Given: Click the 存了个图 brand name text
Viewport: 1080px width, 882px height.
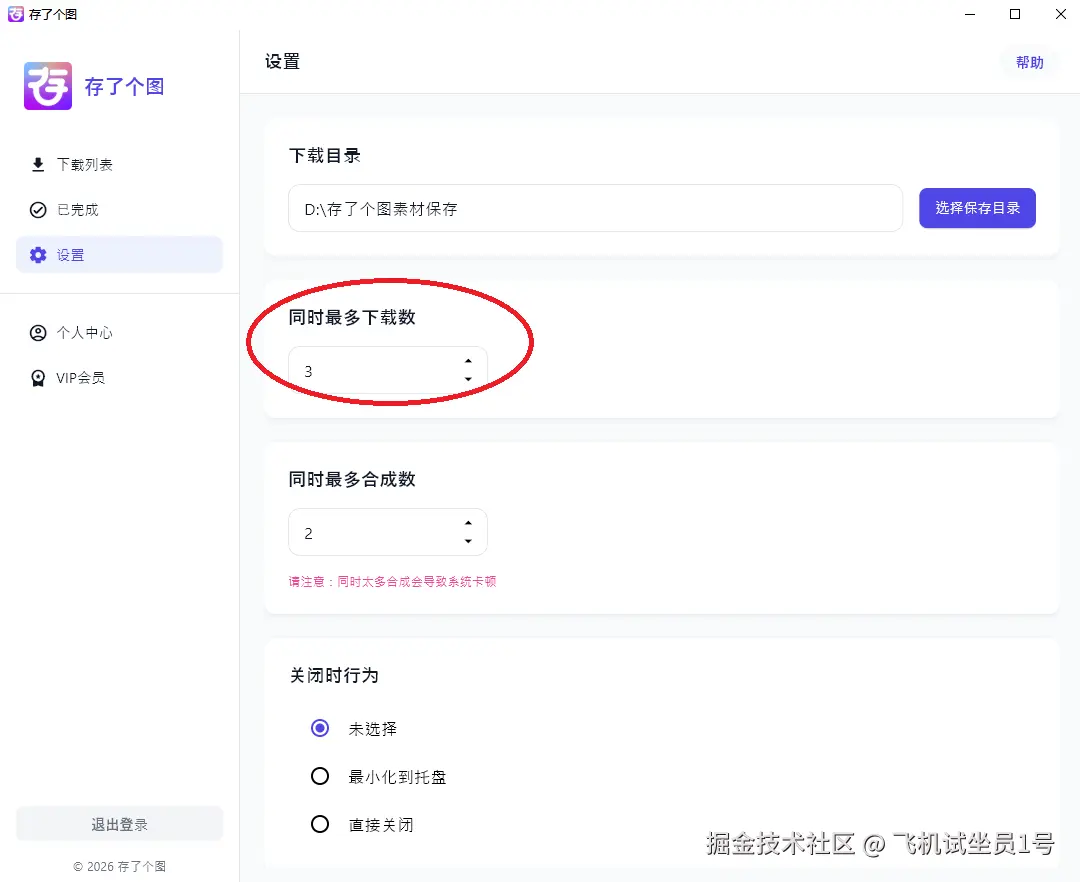Looking at the screenshot, I should click(124, 87).
